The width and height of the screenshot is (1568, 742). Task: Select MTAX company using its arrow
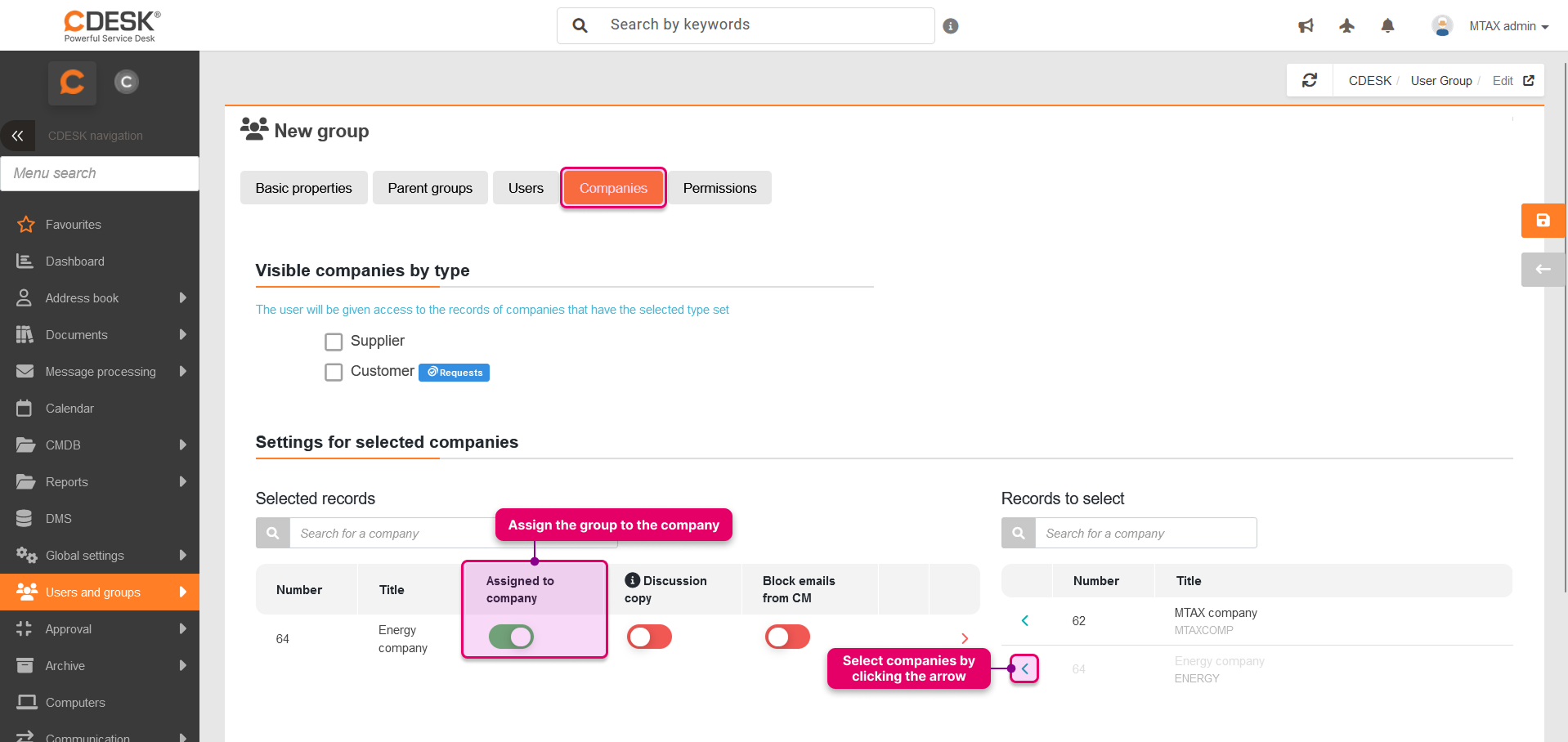click(x=1024, y=621)
